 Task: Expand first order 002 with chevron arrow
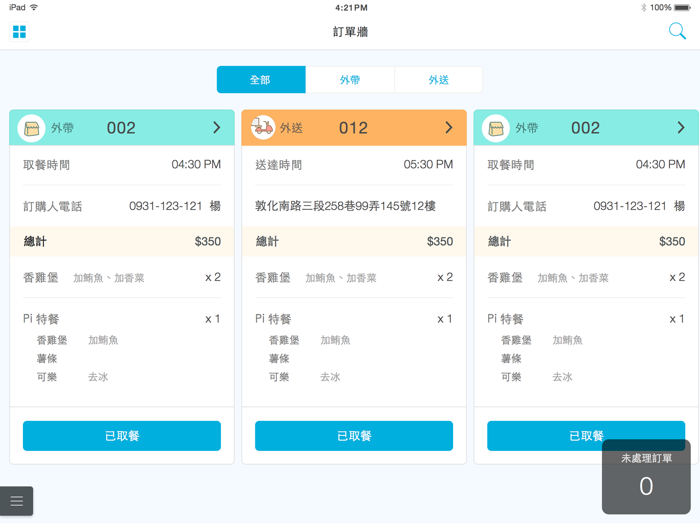216,128
